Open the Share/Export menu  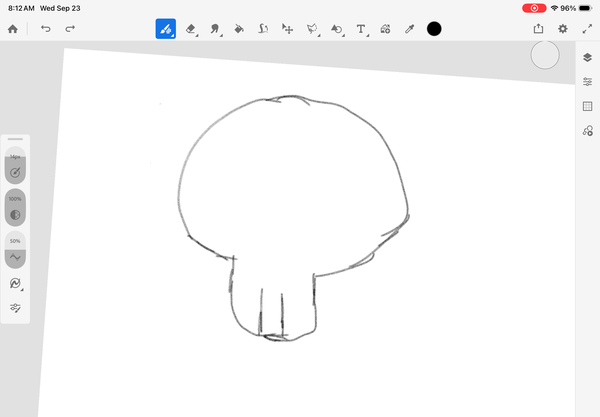click(538, 29)
